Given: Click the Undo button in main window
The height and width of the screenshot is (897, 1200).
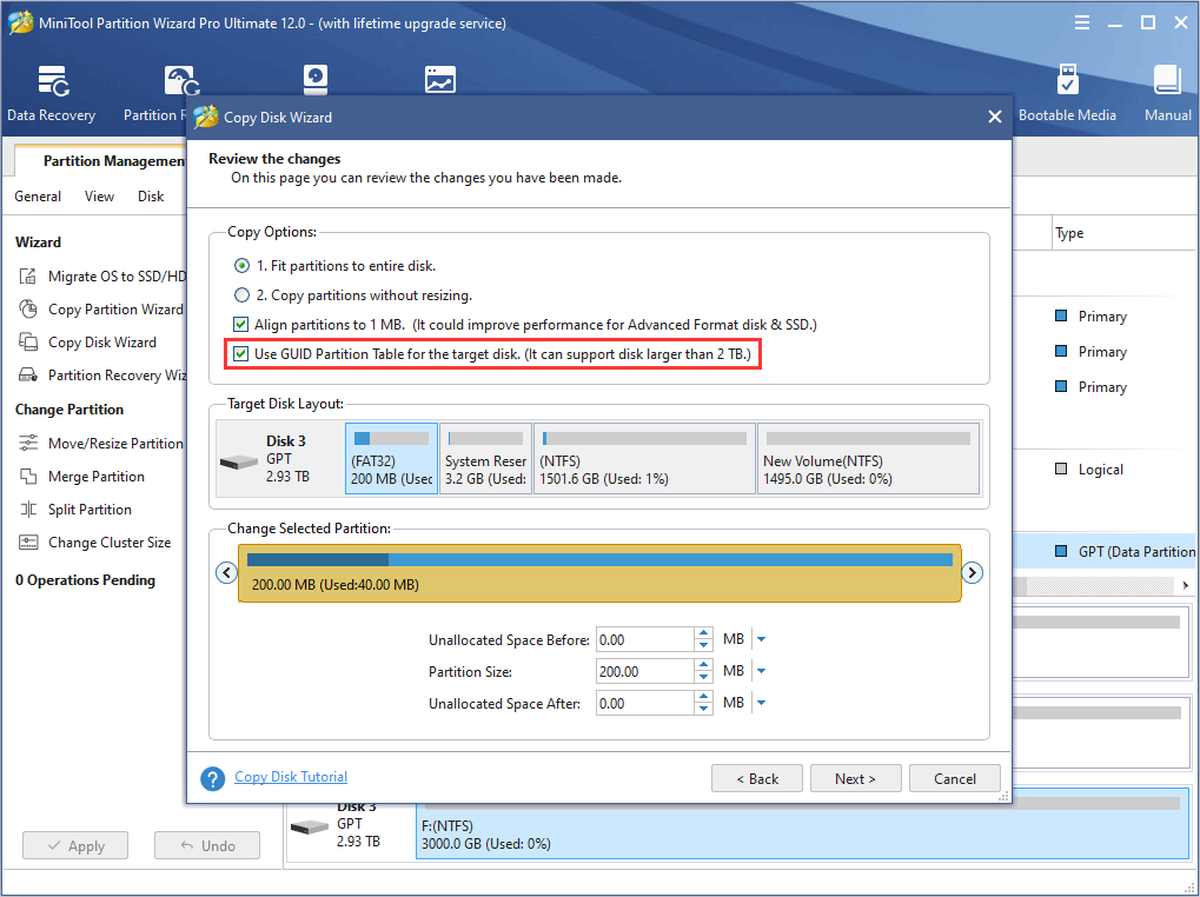Looking at the screenshot, I should tap(207, 846).
